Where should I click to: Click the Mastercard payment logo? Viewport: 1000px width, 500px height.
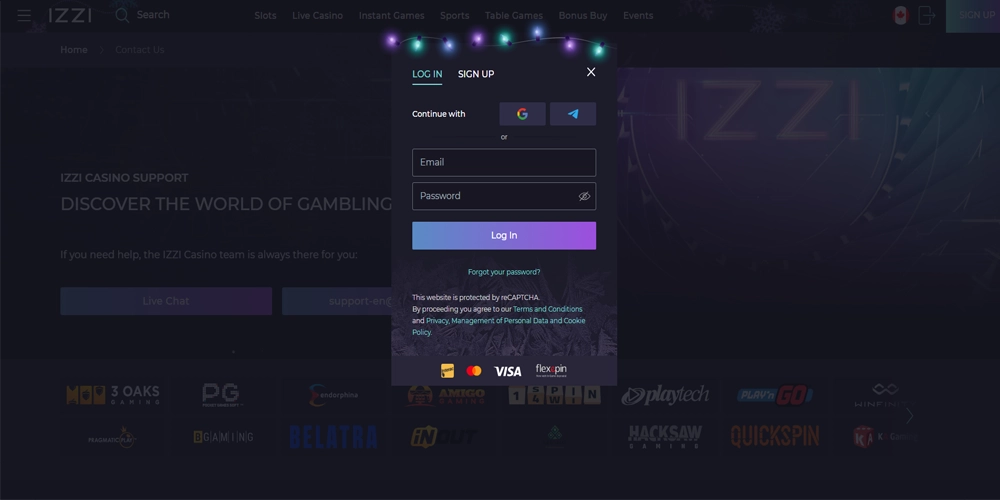[x=474, y=371]
